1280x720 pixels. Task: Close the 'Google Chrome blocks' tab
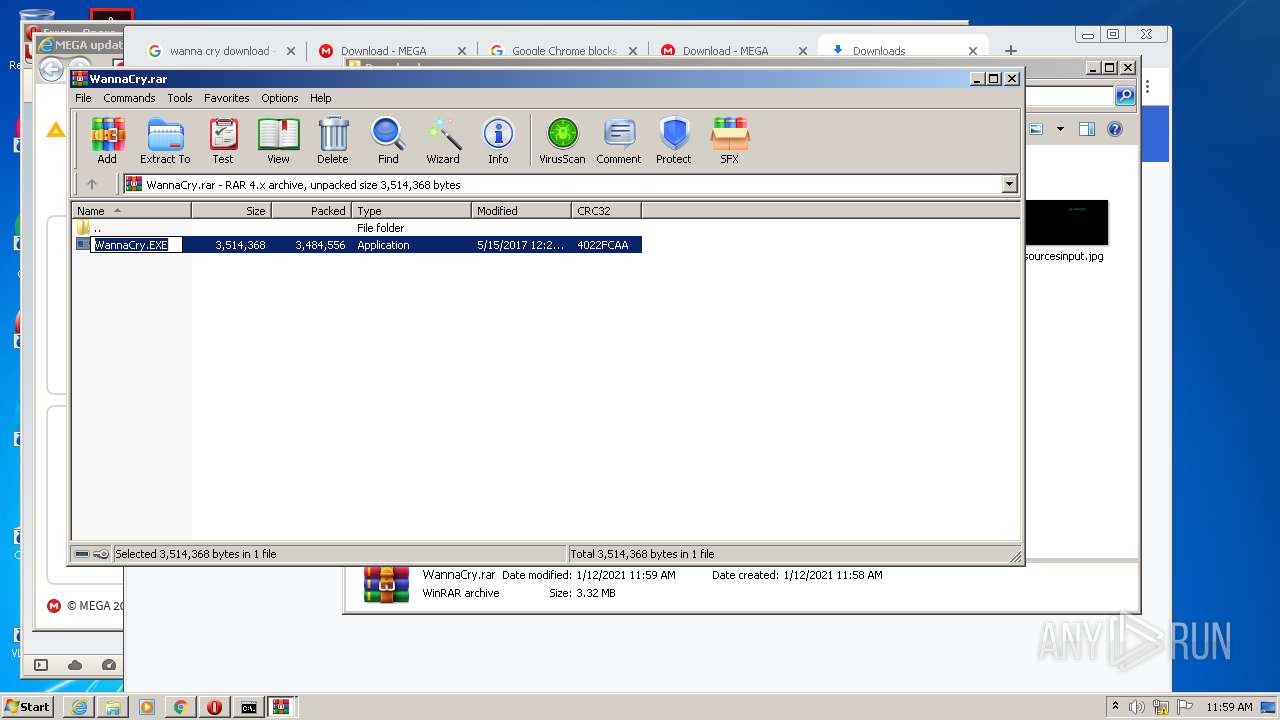tap(632, 51)
